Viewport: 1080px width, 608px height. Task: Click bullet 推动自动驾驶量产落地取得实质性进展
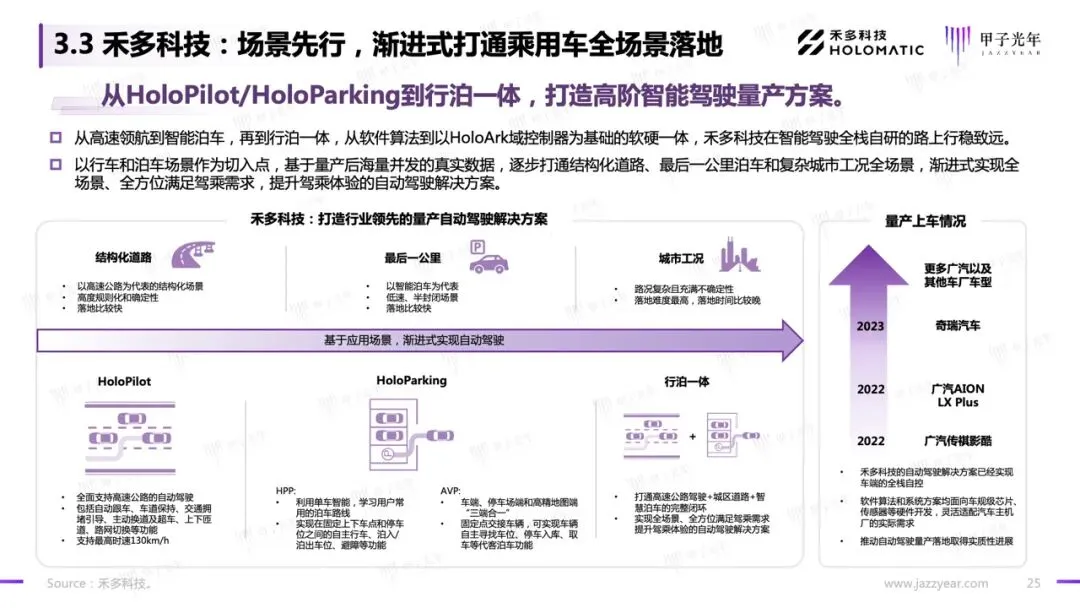[936, 541]
